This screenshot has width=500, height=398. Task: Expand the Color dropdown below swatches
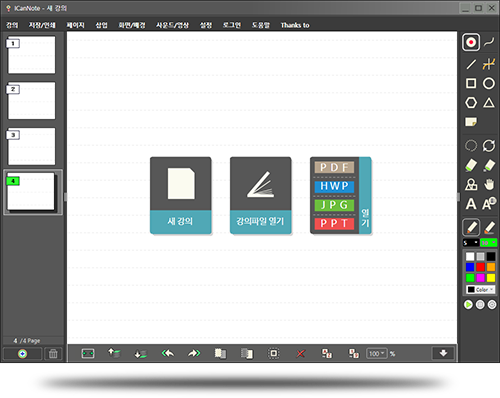tap(480, 289)
